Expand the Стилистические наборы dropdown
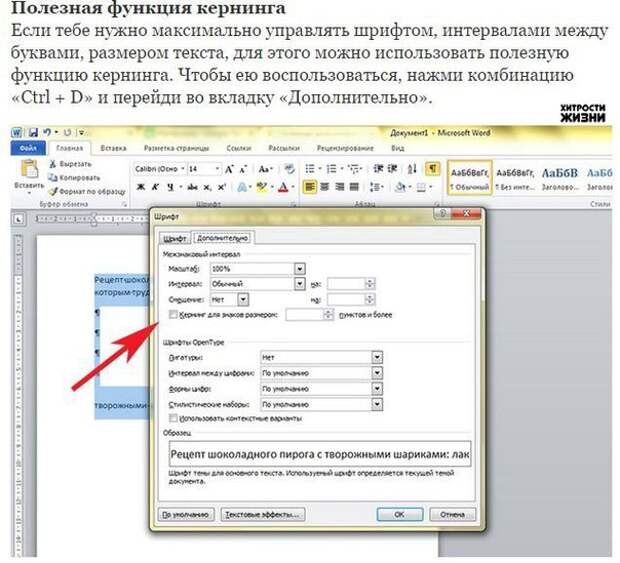The height and width of the screenshot is (563, 620). (x=377, y=404)
